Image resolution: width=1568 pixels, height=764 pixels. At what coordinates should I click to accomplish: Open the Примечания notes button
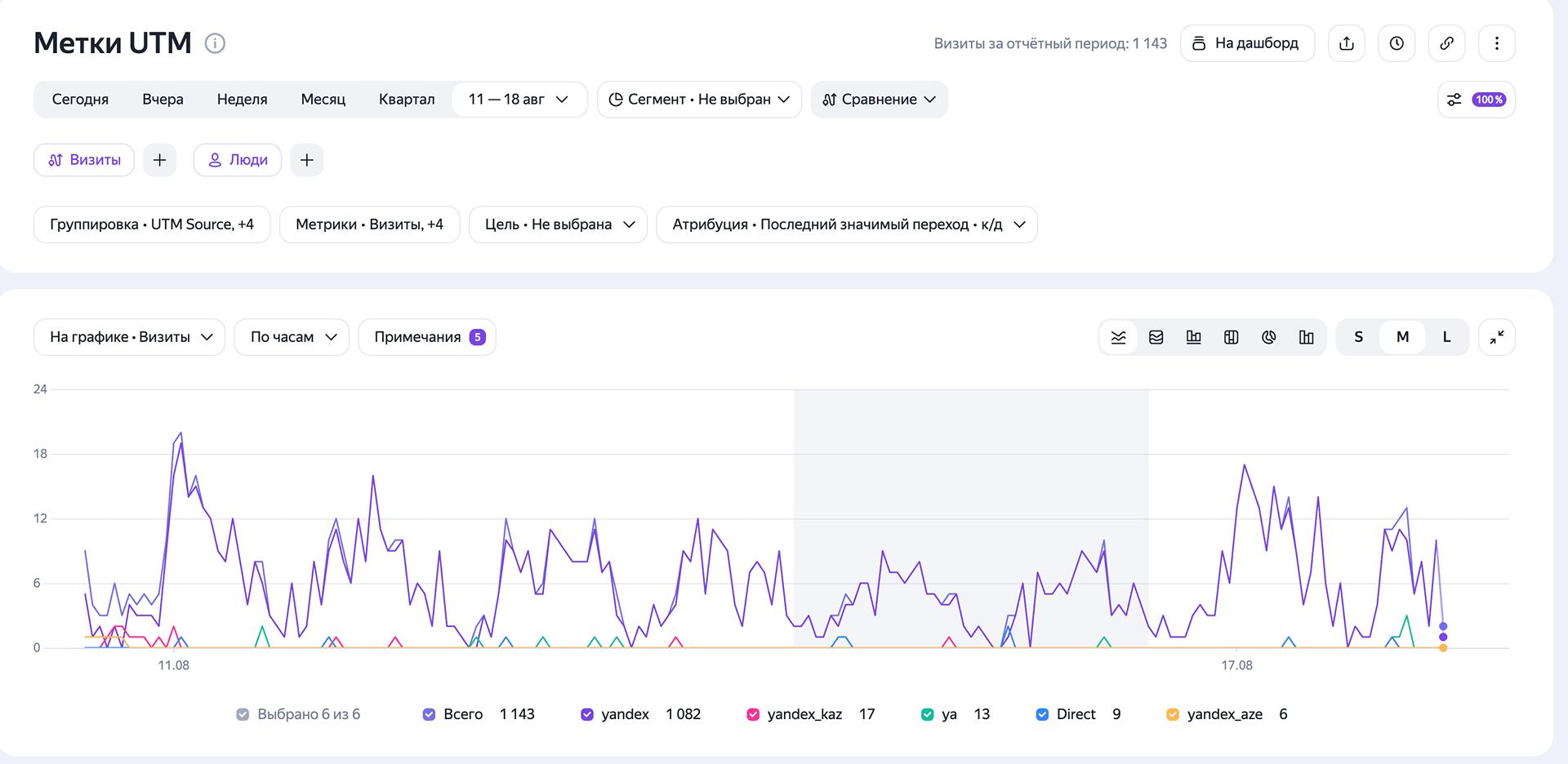coord(427,337)
